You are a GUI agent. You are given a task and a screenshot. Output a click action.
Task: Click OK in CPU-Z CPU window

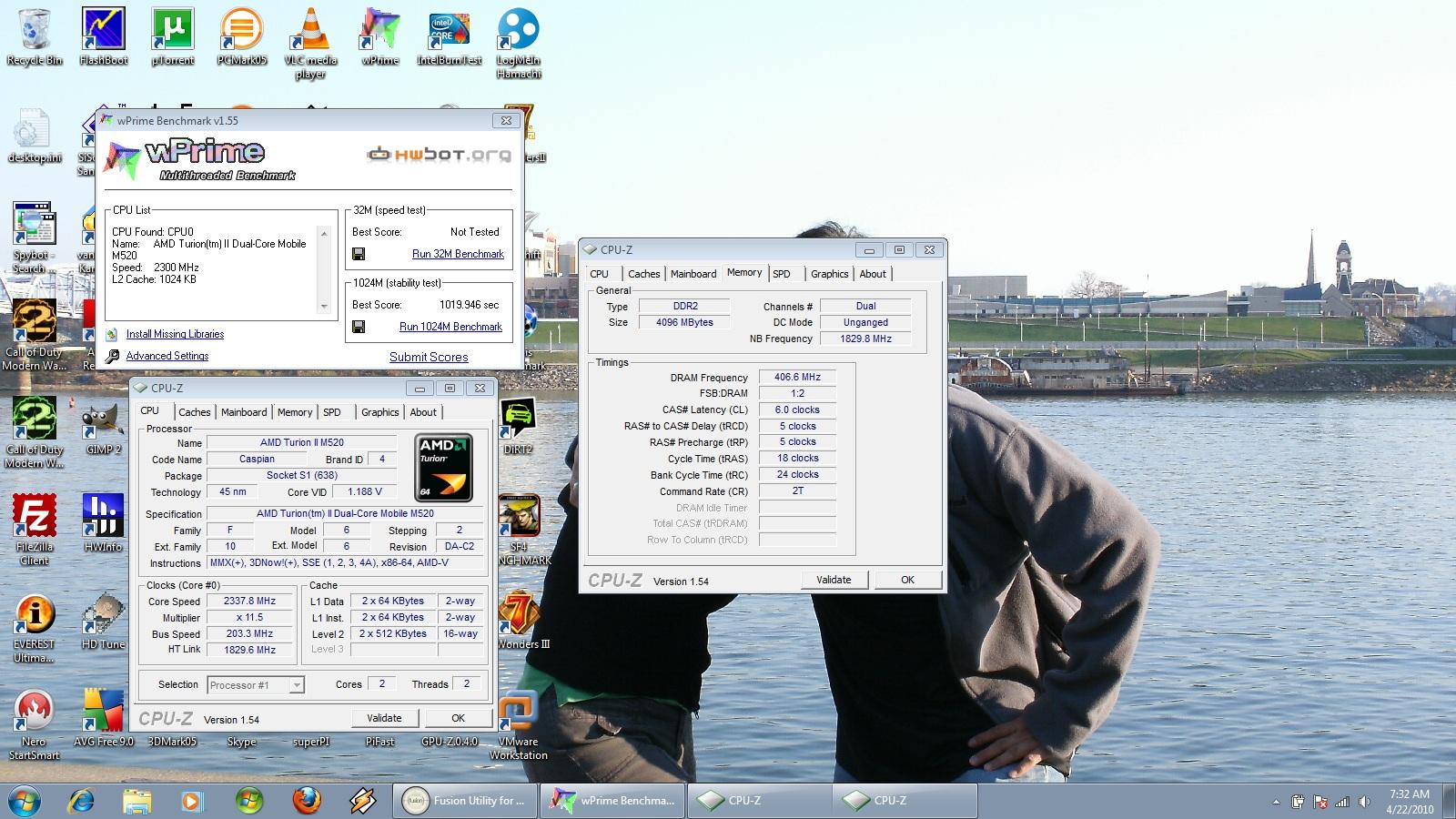tap(459, 718)
